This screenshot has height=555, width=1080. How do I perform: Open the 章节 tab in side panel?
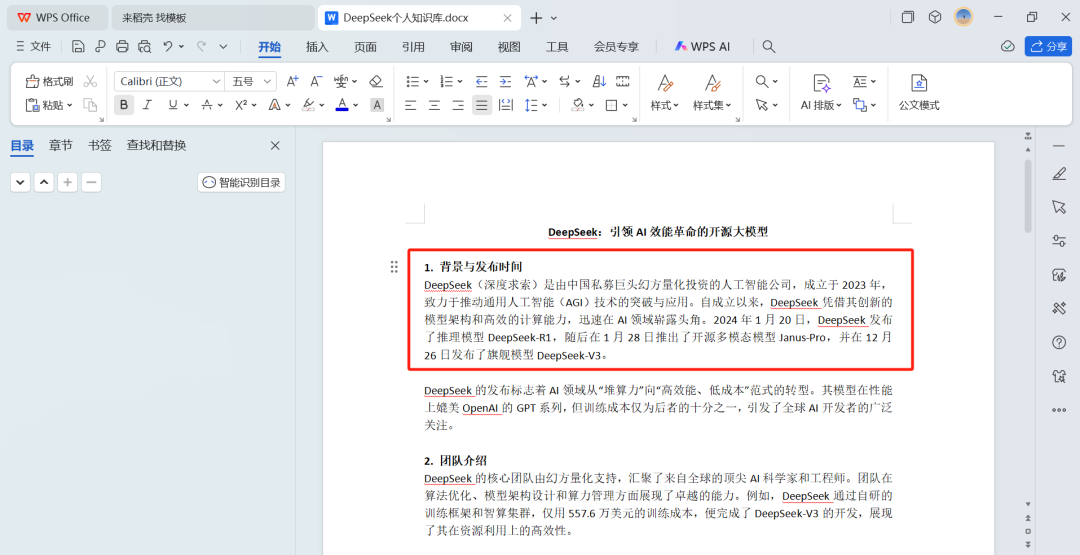[x=61, y=145]
